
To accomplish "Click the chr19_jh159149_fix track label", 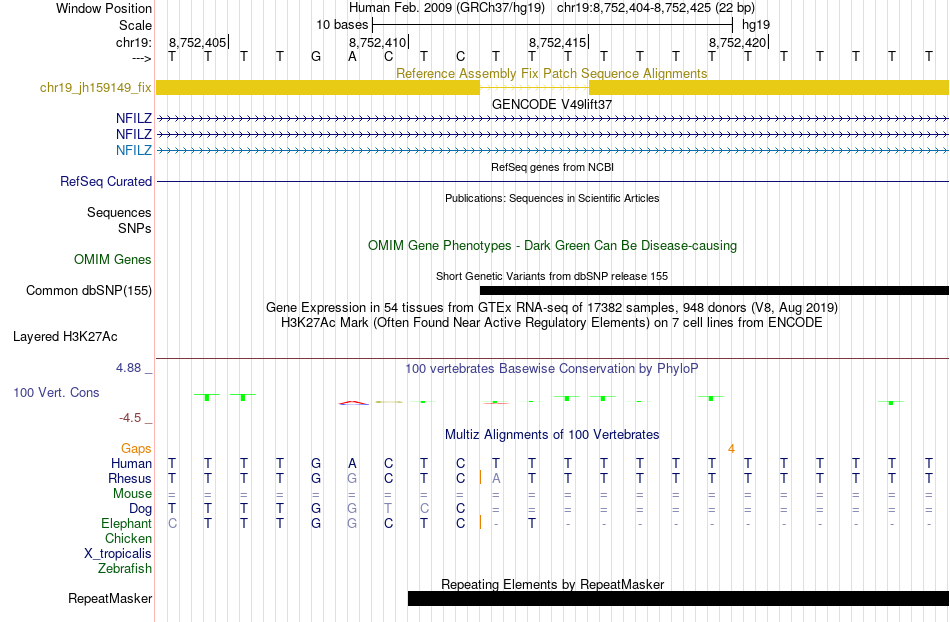I will (x=96, y=88).
